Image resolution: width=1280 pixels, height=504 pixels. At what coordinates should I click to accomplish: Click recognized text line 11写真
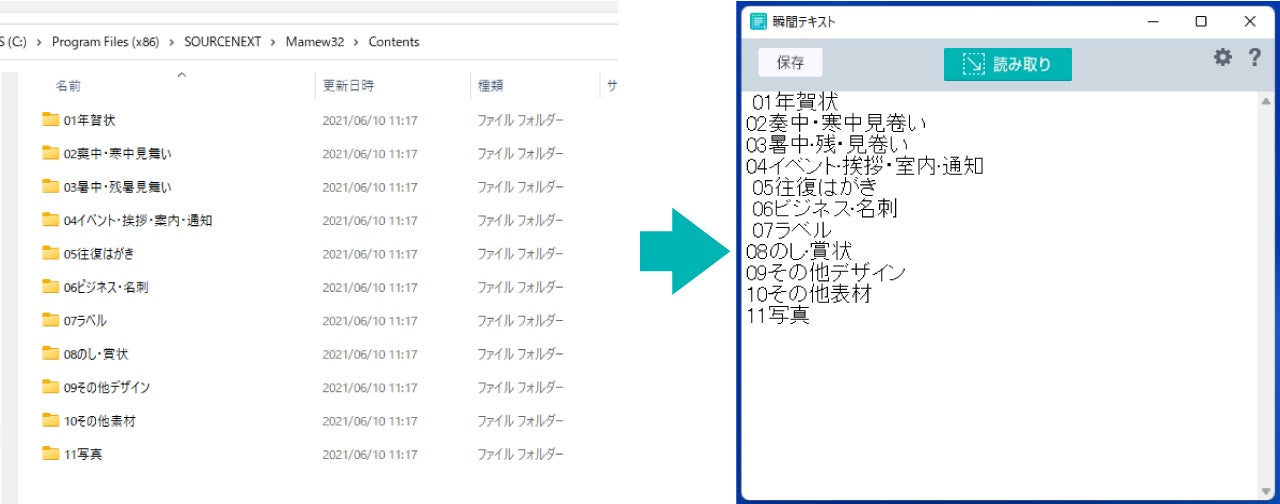(778, 315)
